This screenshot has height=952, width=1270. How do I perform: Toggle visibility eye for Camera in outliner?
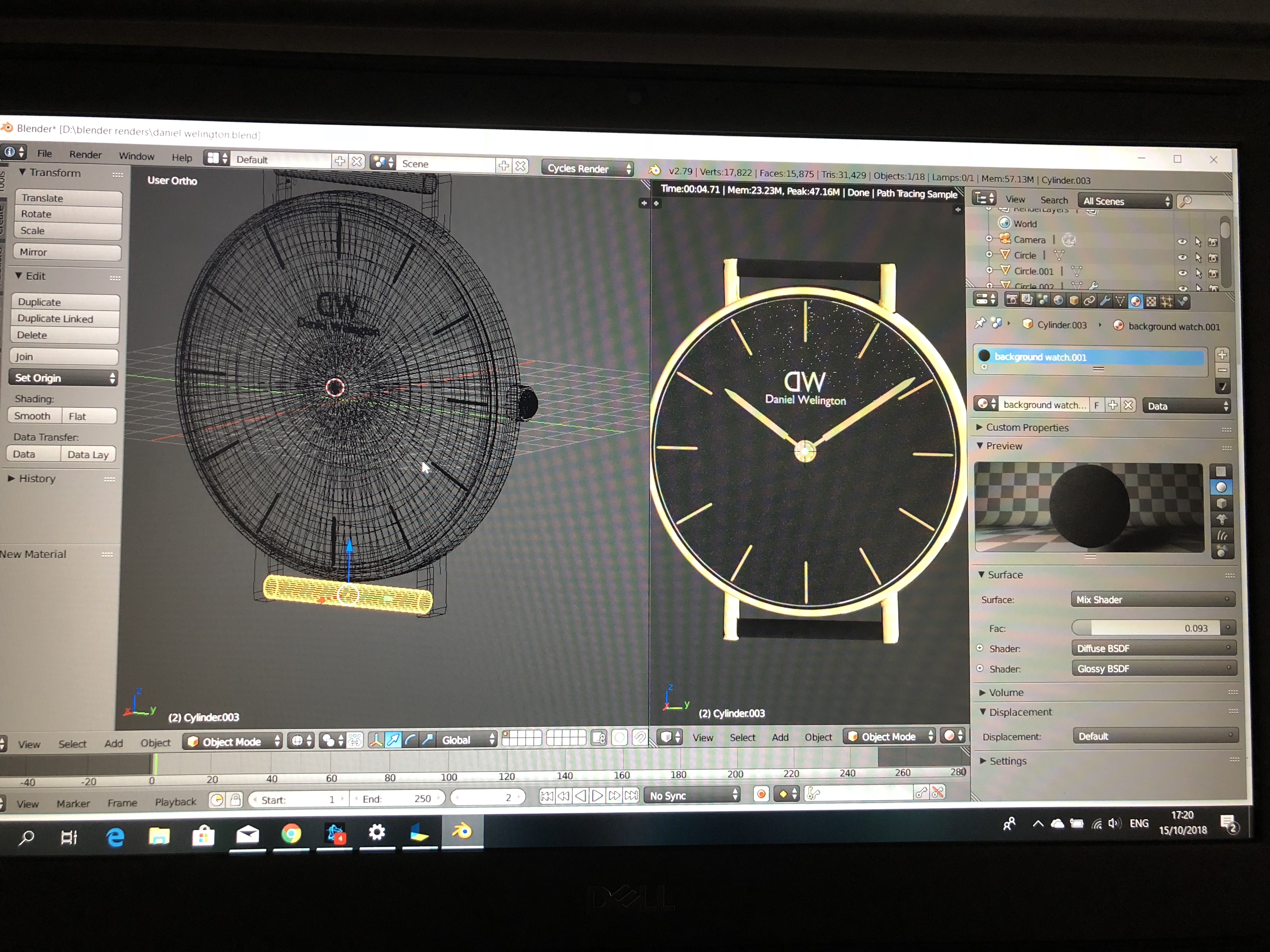(x=1182, y=241)
